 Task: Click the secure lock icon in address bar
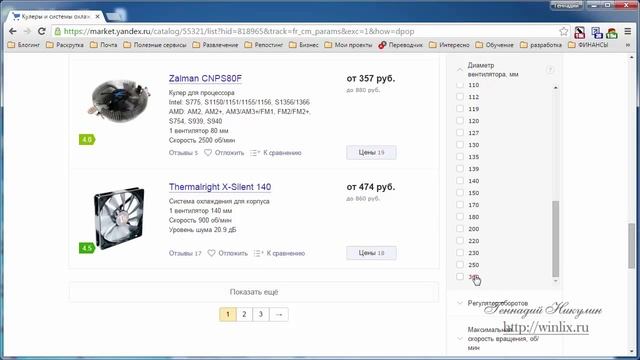coord(58,31)
